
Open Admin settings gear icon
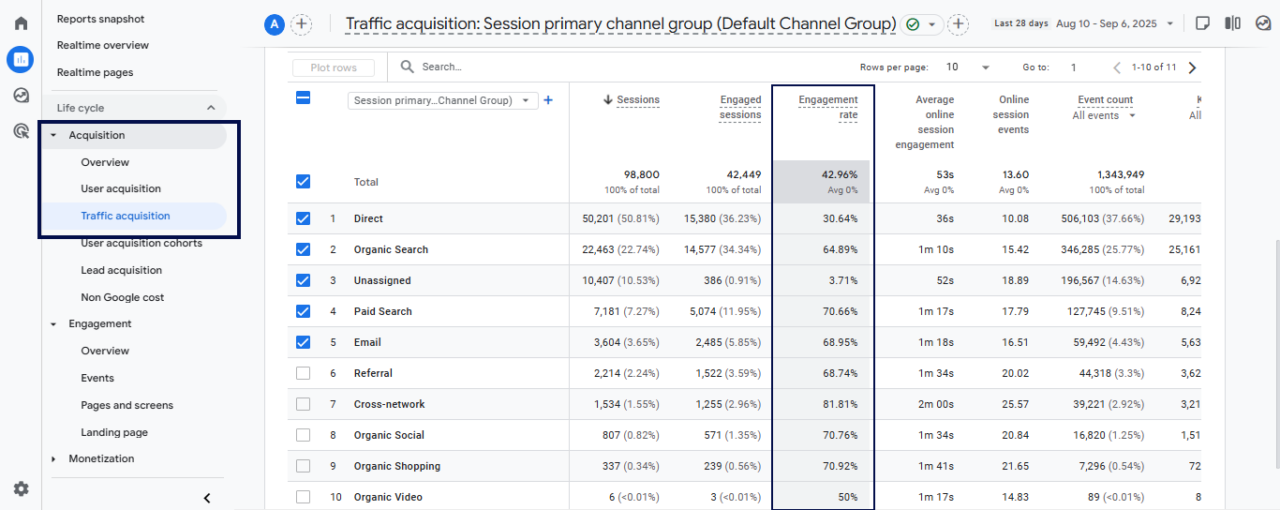point(20,489)
